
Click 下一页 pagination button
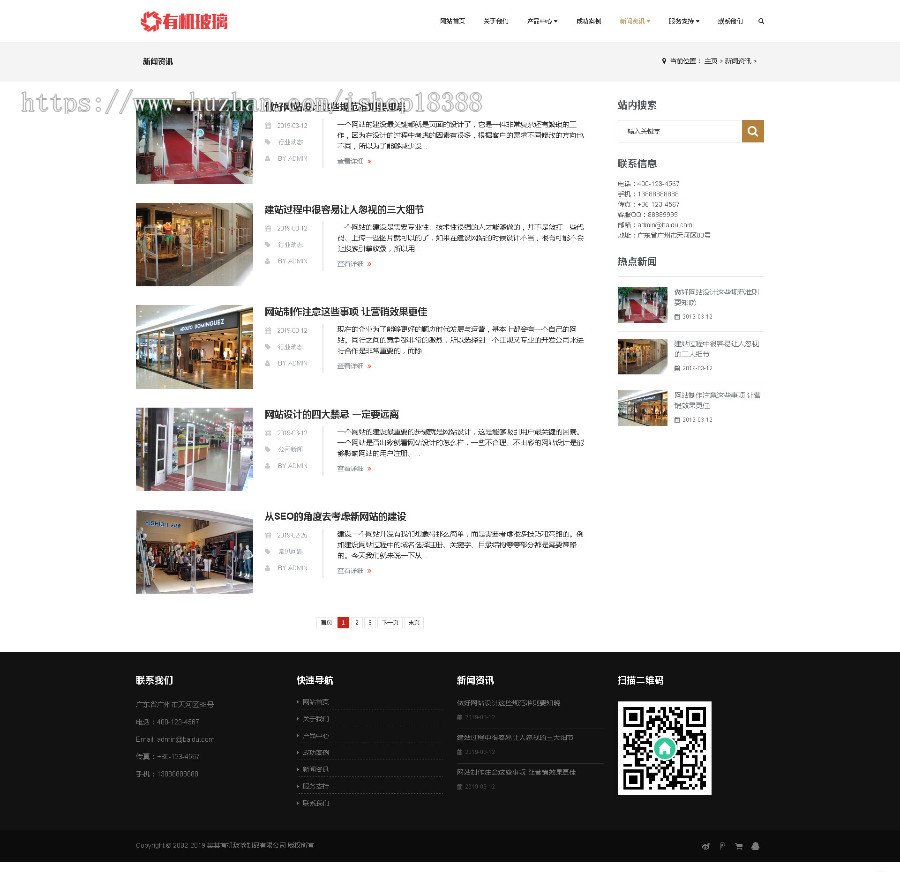390,623
